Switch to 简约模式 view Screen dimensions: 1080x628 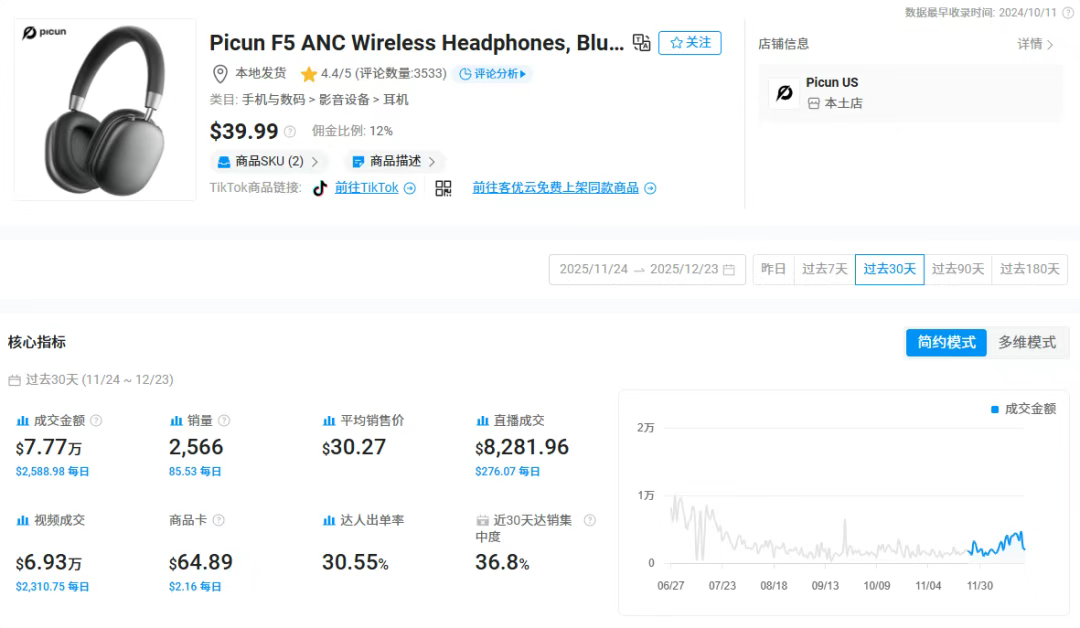coord(946,342)
